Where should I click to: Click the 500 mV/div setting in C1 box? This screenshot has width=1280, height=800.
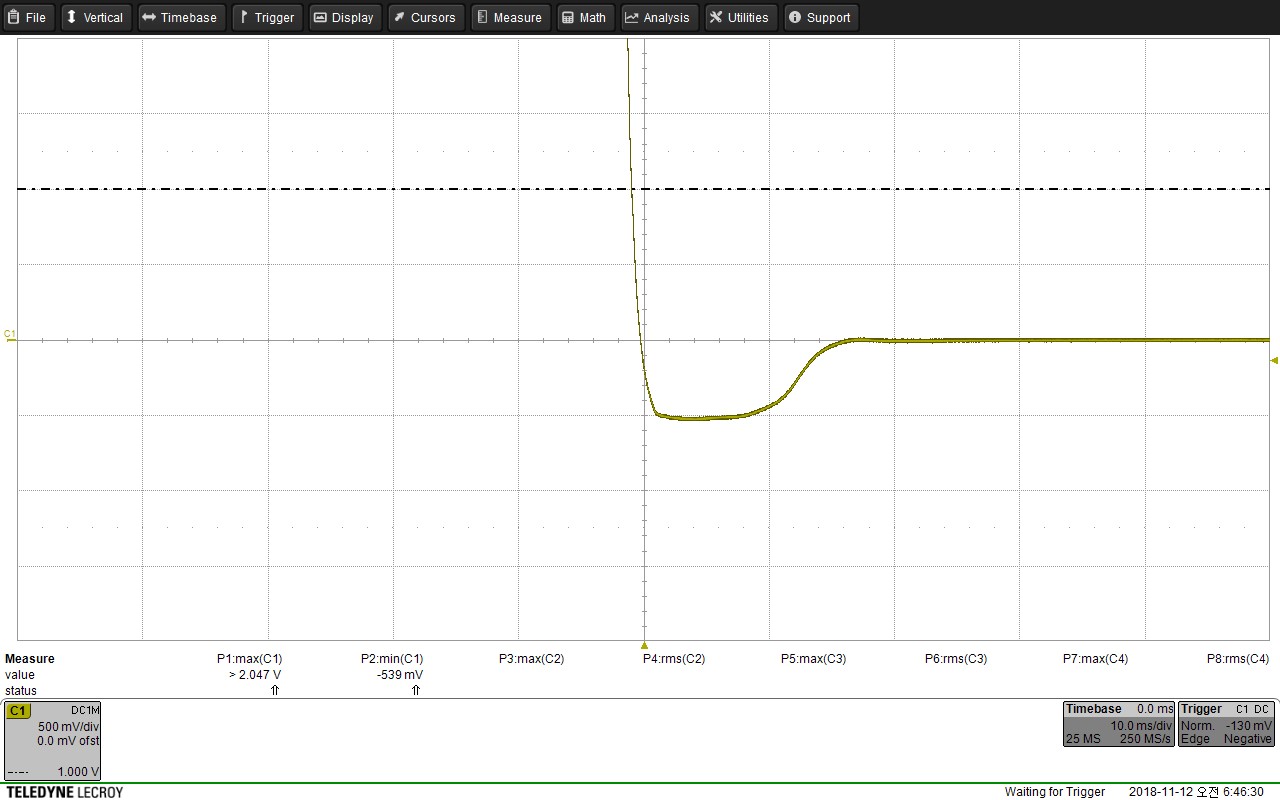68,727
